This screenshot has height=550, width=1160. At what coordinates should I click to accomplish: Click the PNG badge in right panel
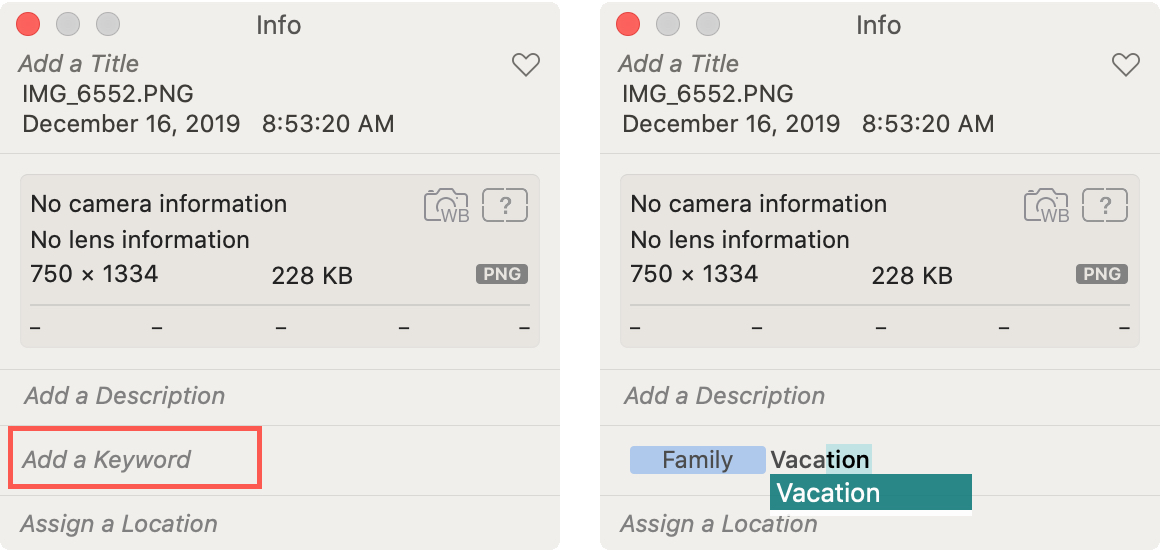click(x=1102, y=275)
